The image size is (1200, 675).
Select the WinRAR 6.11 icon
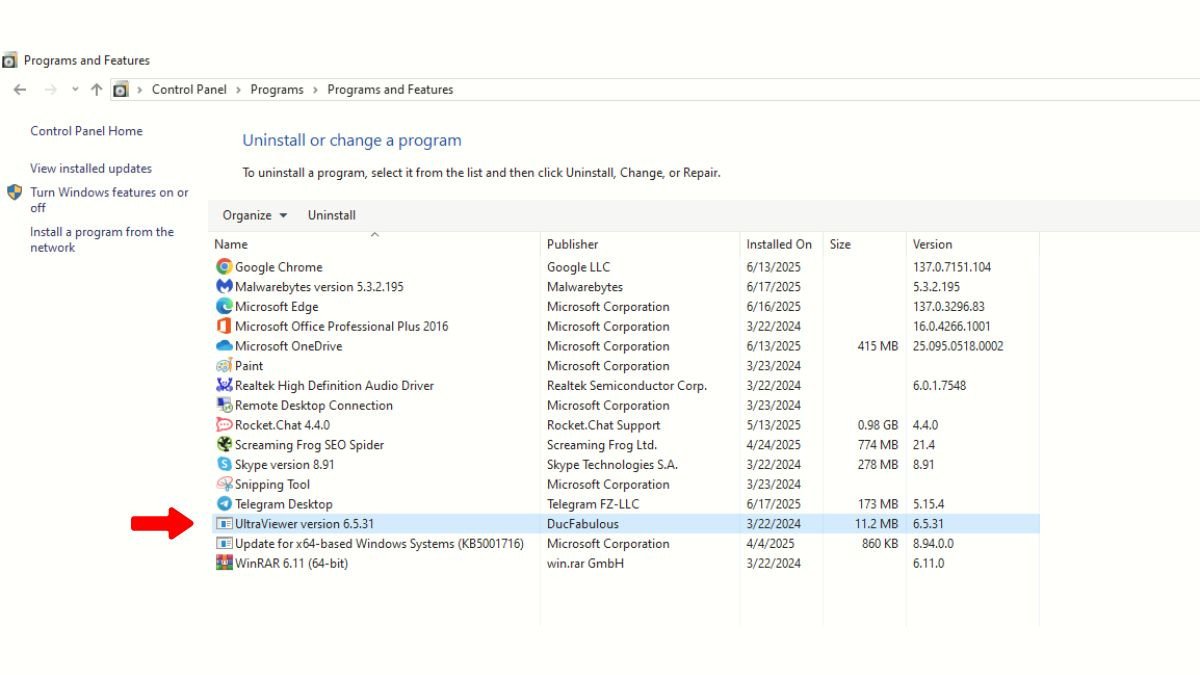(224, 563)
